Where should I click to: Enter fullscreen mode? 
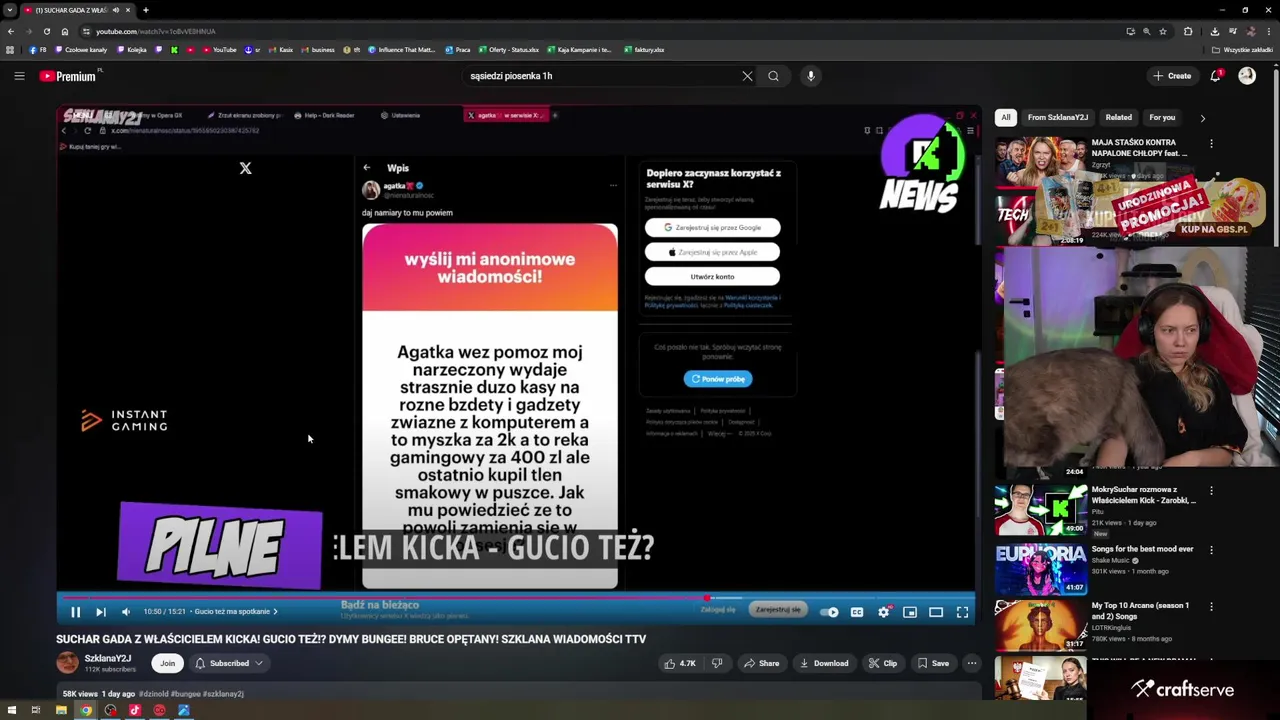962,612
